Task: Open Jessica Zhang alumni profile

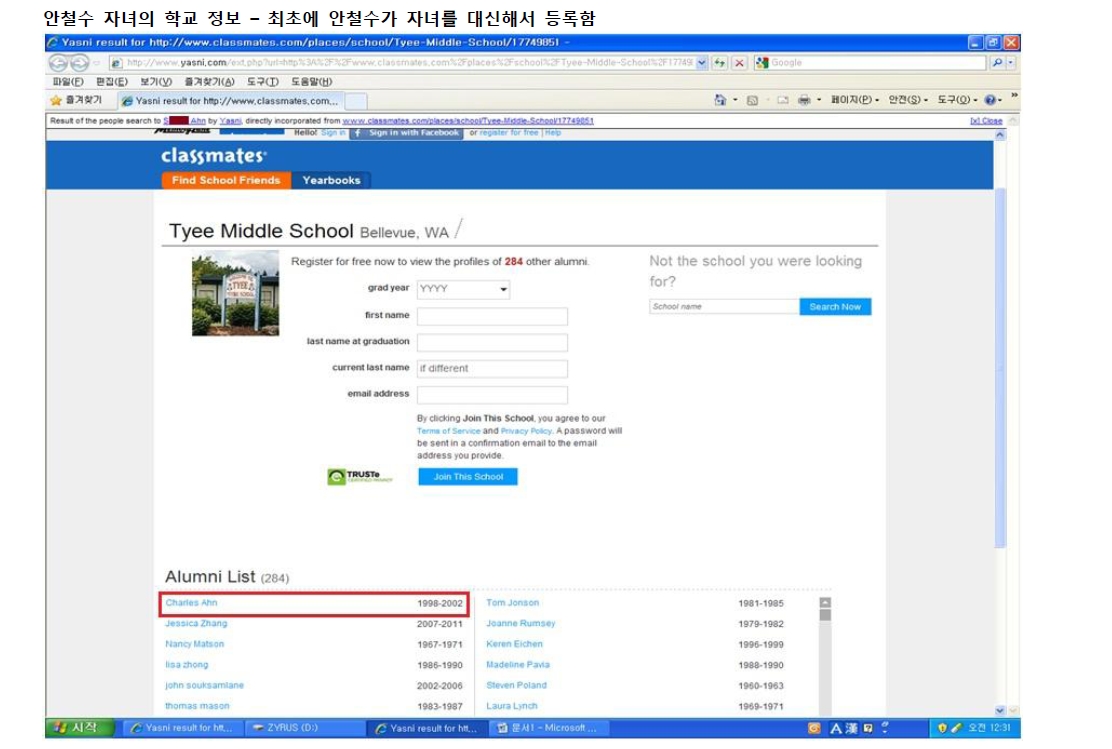Action: click(196, 623)
